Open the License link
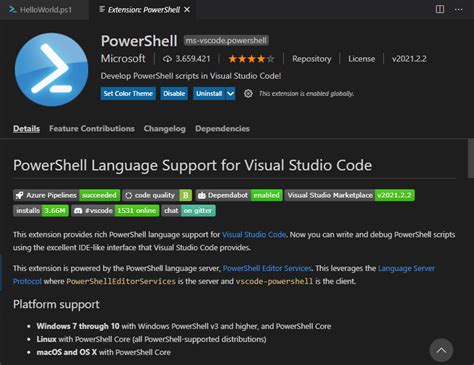This screenshot has width=474, height=365. (362, 59)
